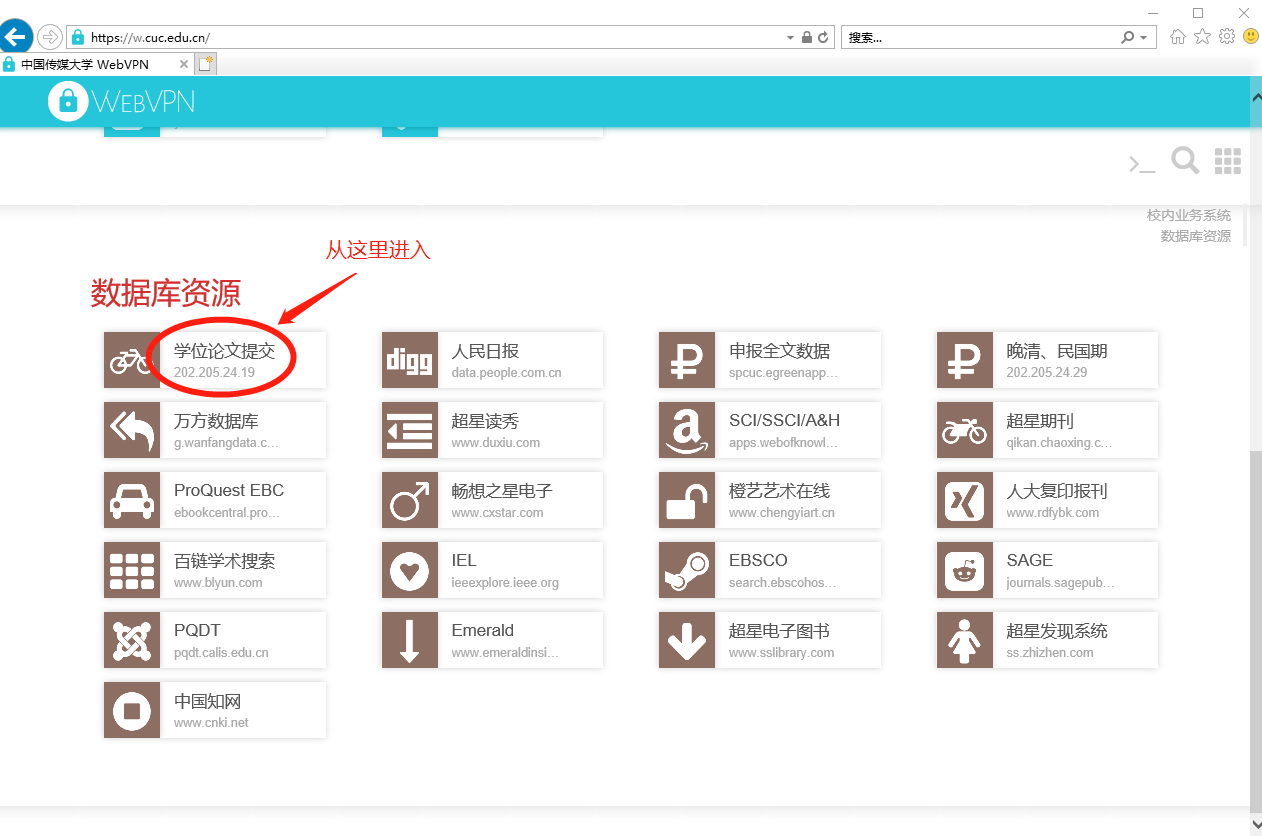Viewport: 1262px width, 836px height.
Task: Click the www.cxstar.com URL text
Action: (x=497, y=513)
